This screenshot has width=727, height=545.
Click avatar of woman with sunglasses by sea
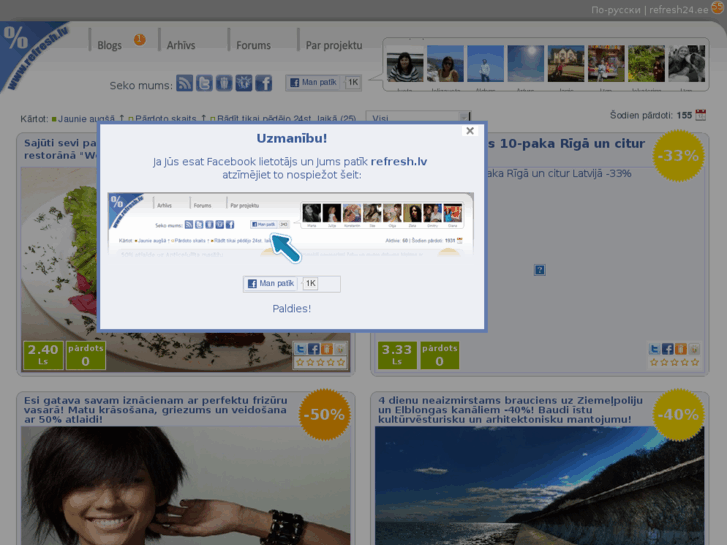click(445, 64)
